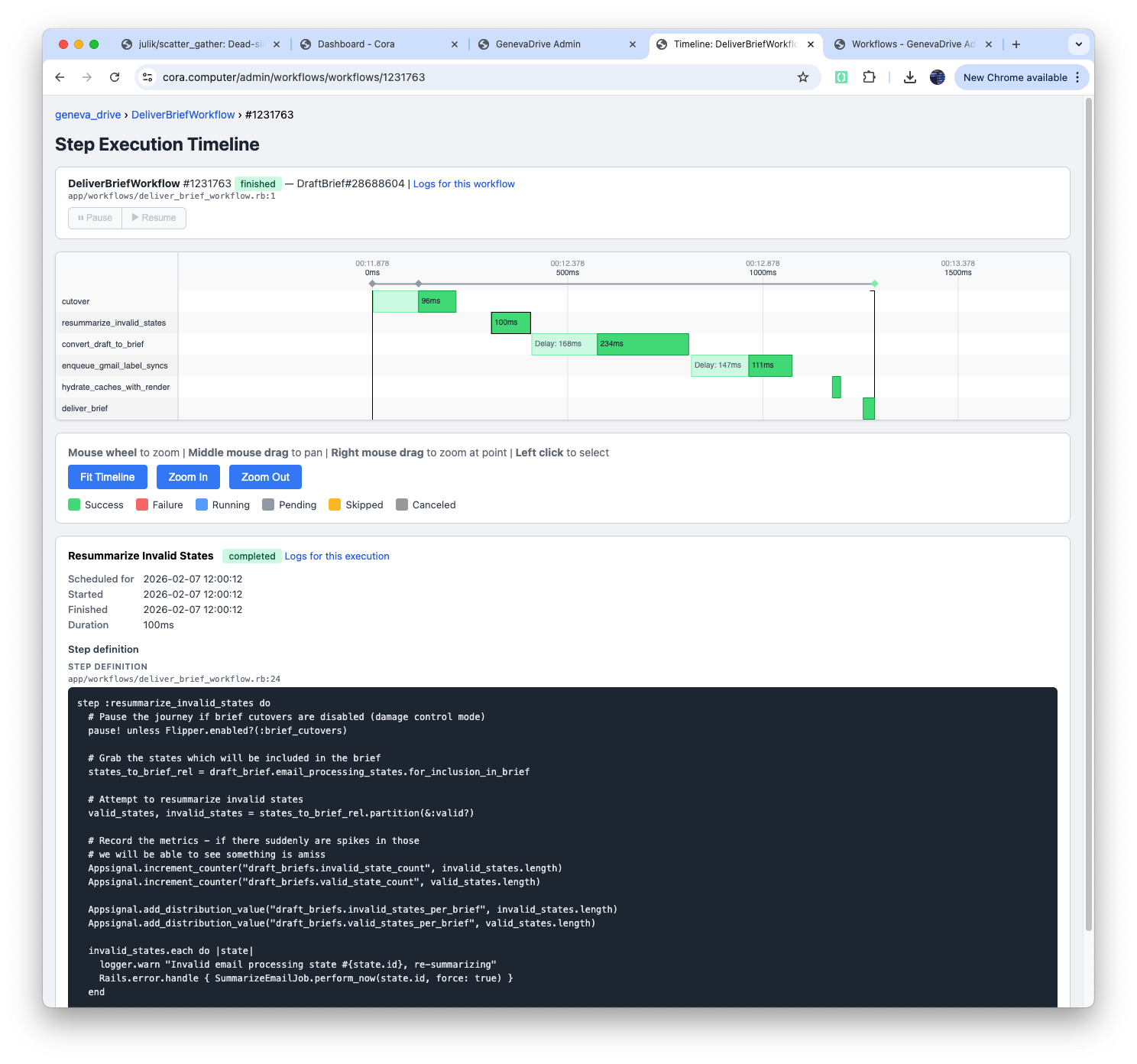Open the tab search chevron at top right
The height and width of the screenshot is (1064, 1137).
(x=1078, y=44)
